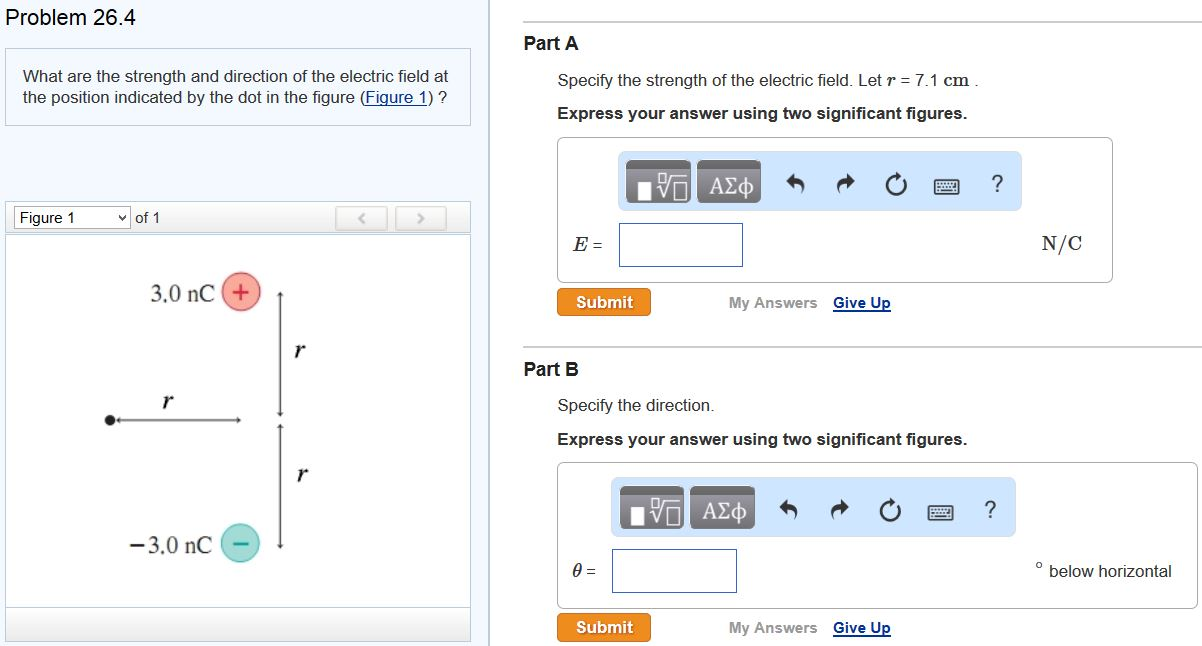Click Give Up for Part A

tap(862, 302)
